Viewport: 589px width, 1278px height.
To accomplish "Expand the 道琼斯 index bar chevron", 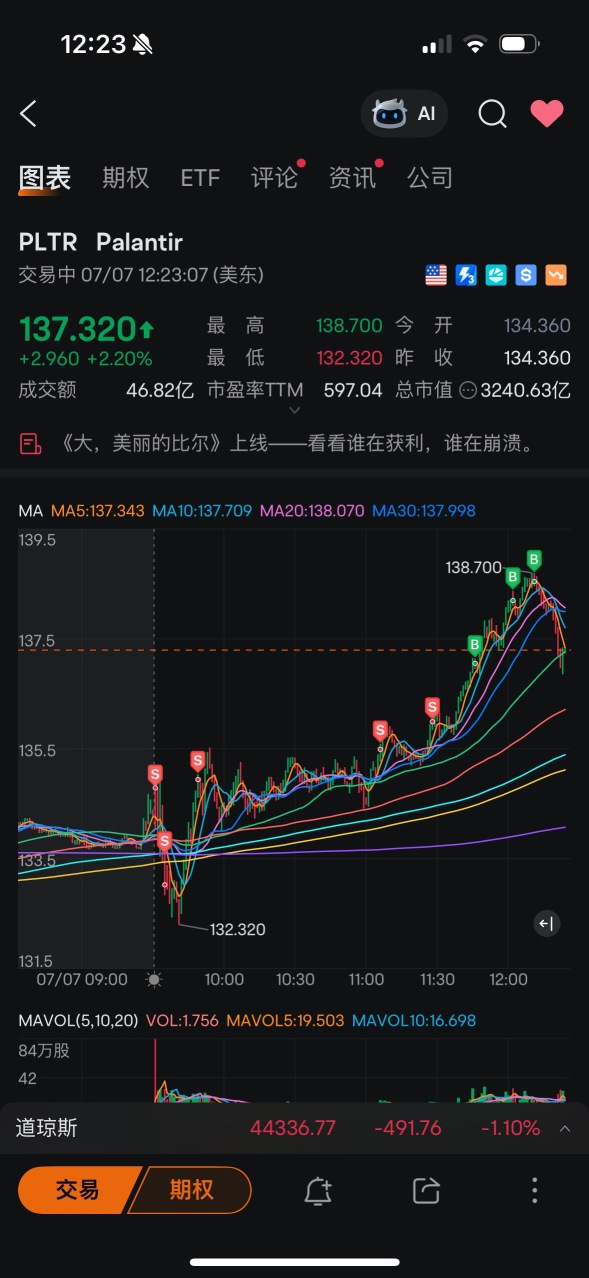I will [x=565, y=1128].
